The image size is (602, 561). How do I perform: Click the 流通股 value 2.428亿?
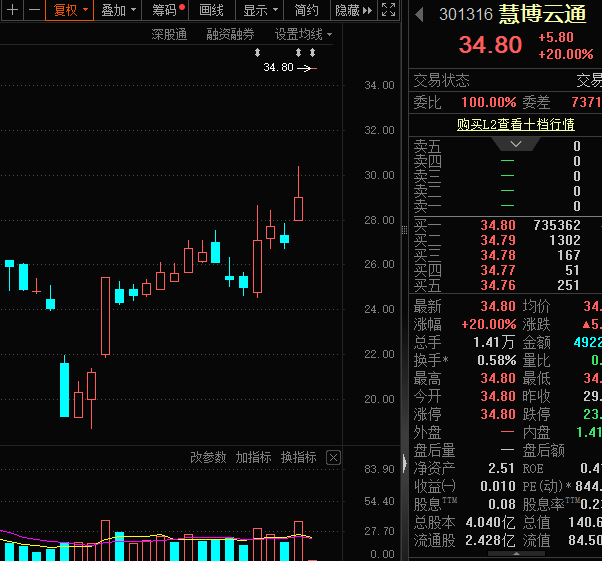(490, 541)
